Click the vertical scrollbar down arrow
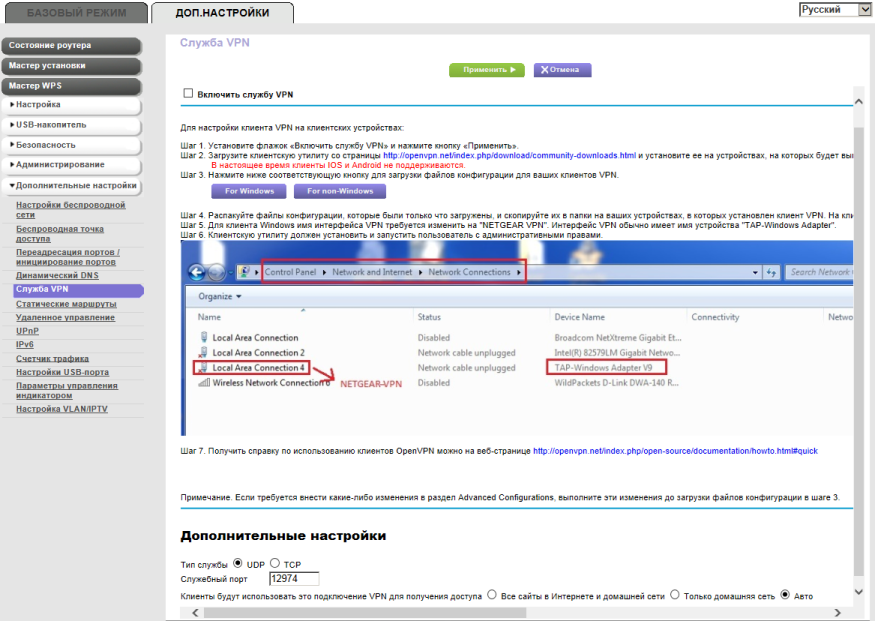The image size is (875, 621). point(859,591)
